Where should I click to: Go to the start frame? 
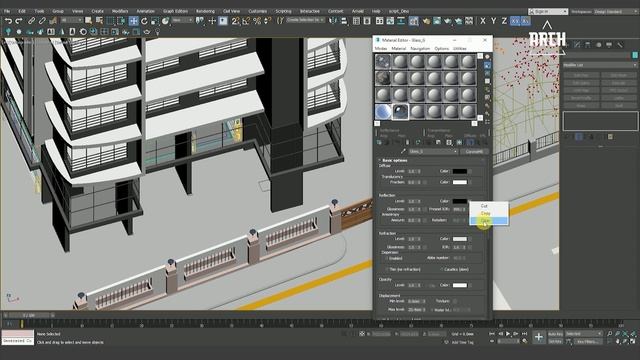coord(492,334)
